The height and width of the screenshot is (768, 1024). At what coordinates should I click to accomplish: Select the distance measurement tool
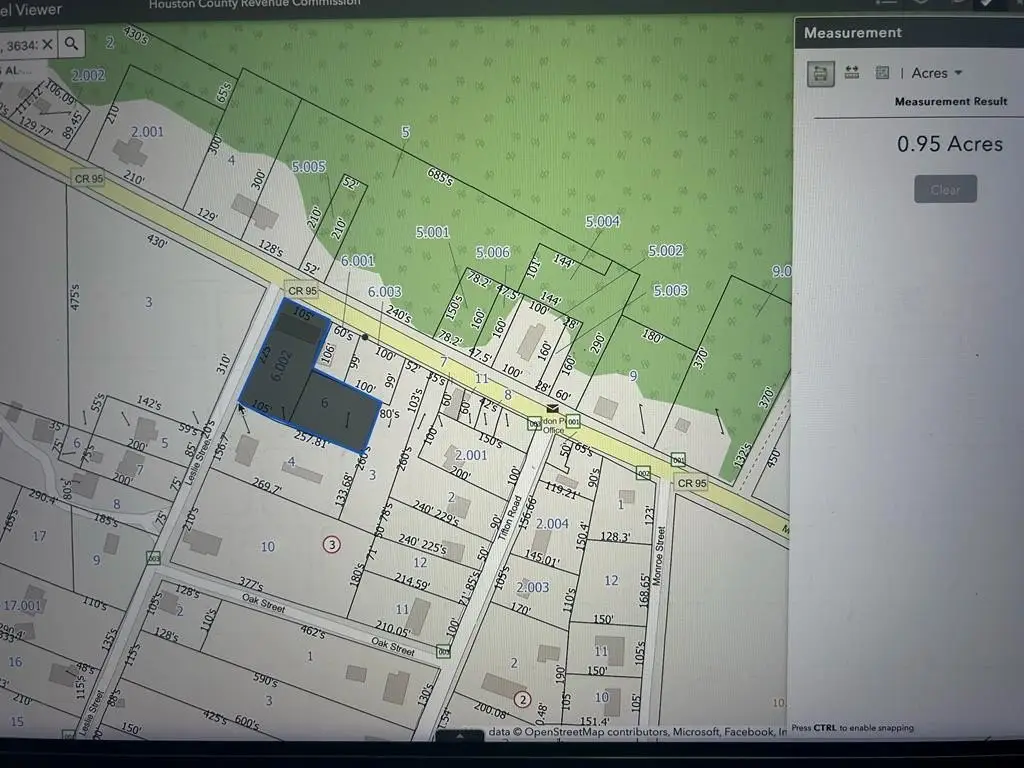click(852, 73)
